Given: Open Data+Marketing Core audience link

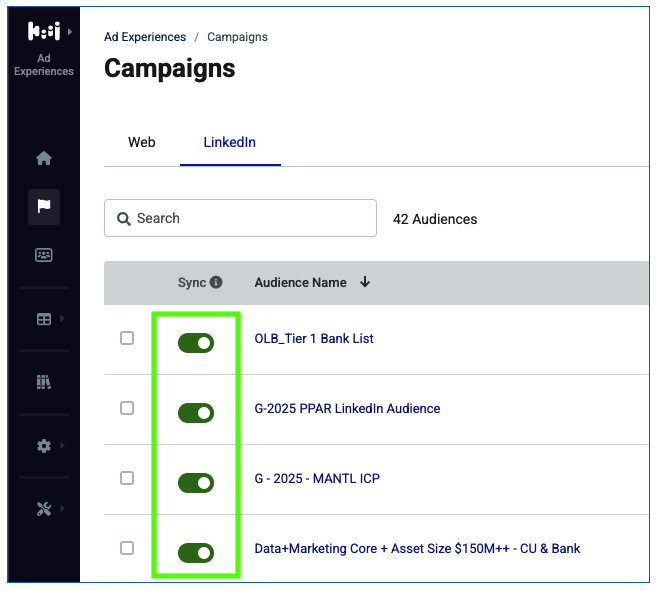Looking at the screenshot, I should coord(417,548).
